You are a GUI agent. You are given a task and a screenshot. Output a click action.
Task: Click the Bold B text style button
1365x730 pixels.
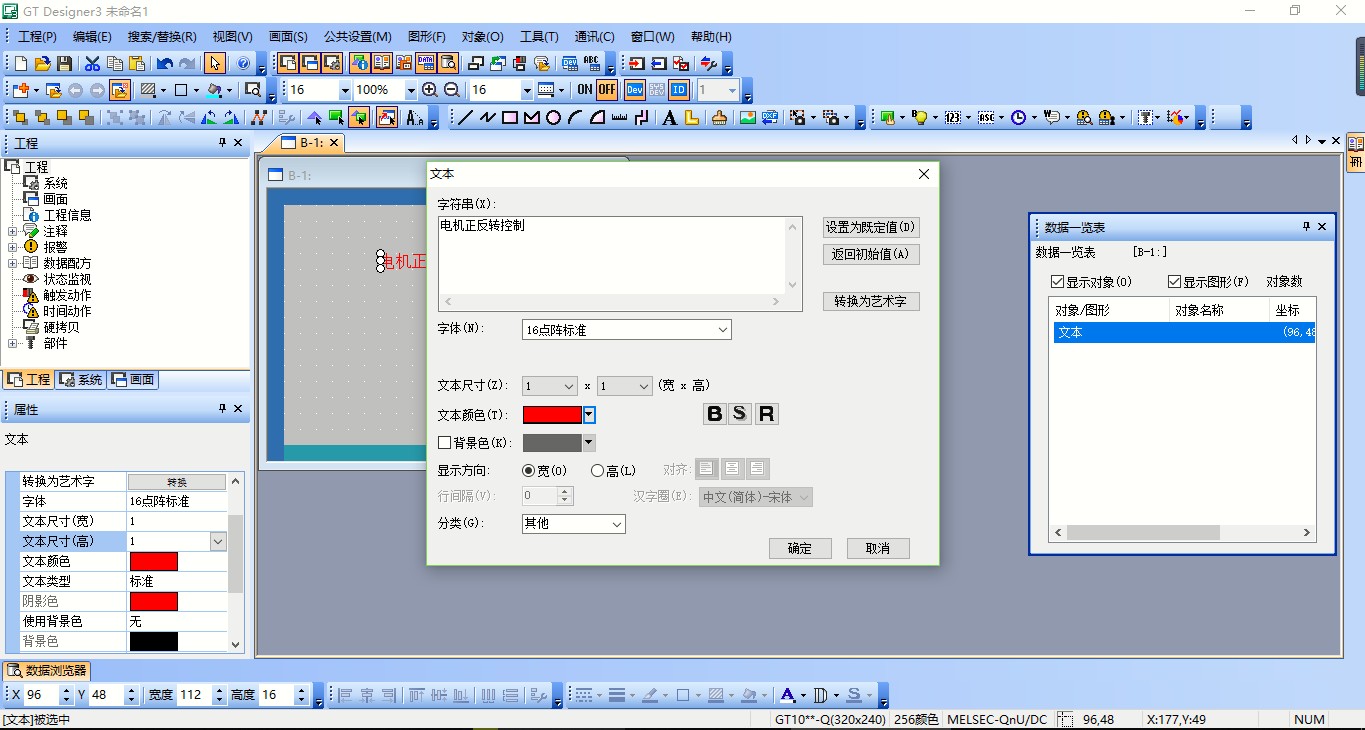coord(714,414)
